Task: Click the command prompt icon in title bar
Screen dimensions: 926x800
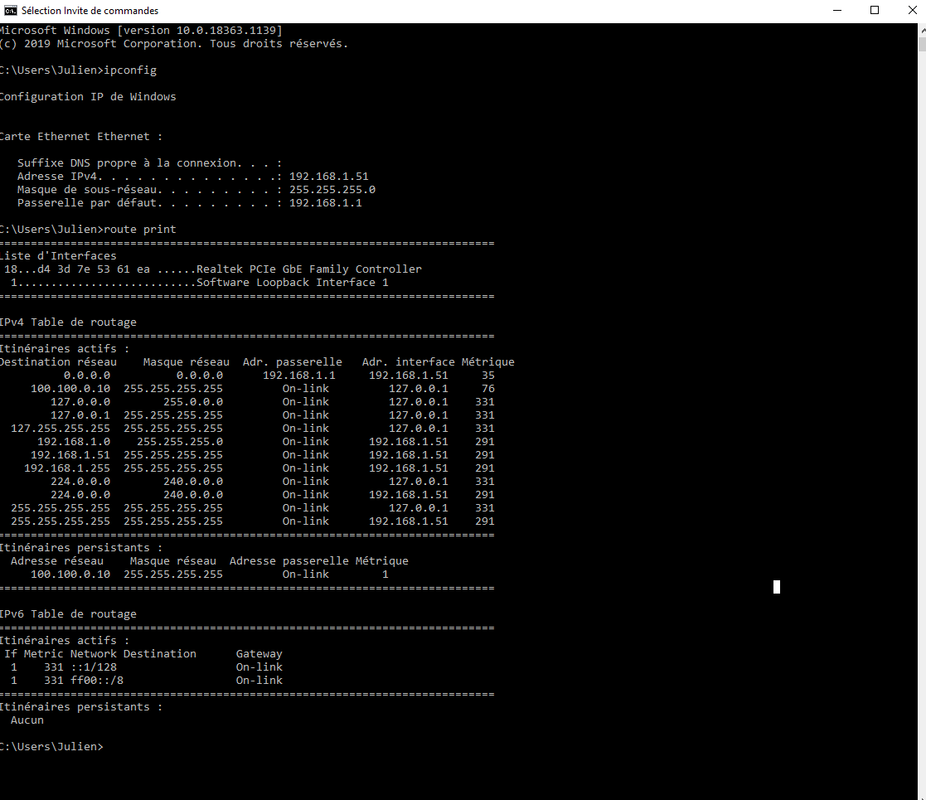Action: tap(10, 10)
